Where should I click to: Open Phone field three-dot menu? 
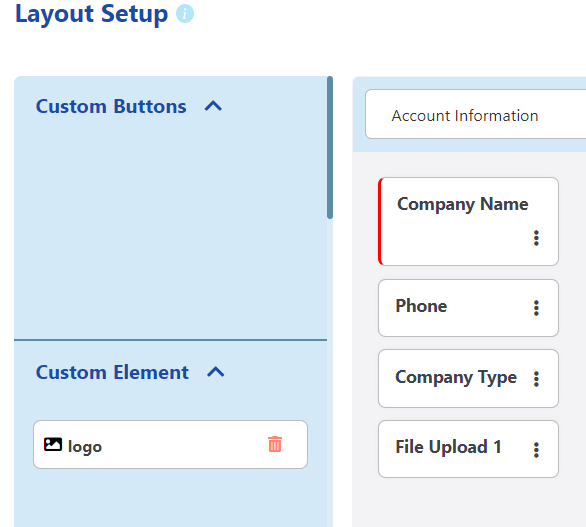[x=536, y=308]
